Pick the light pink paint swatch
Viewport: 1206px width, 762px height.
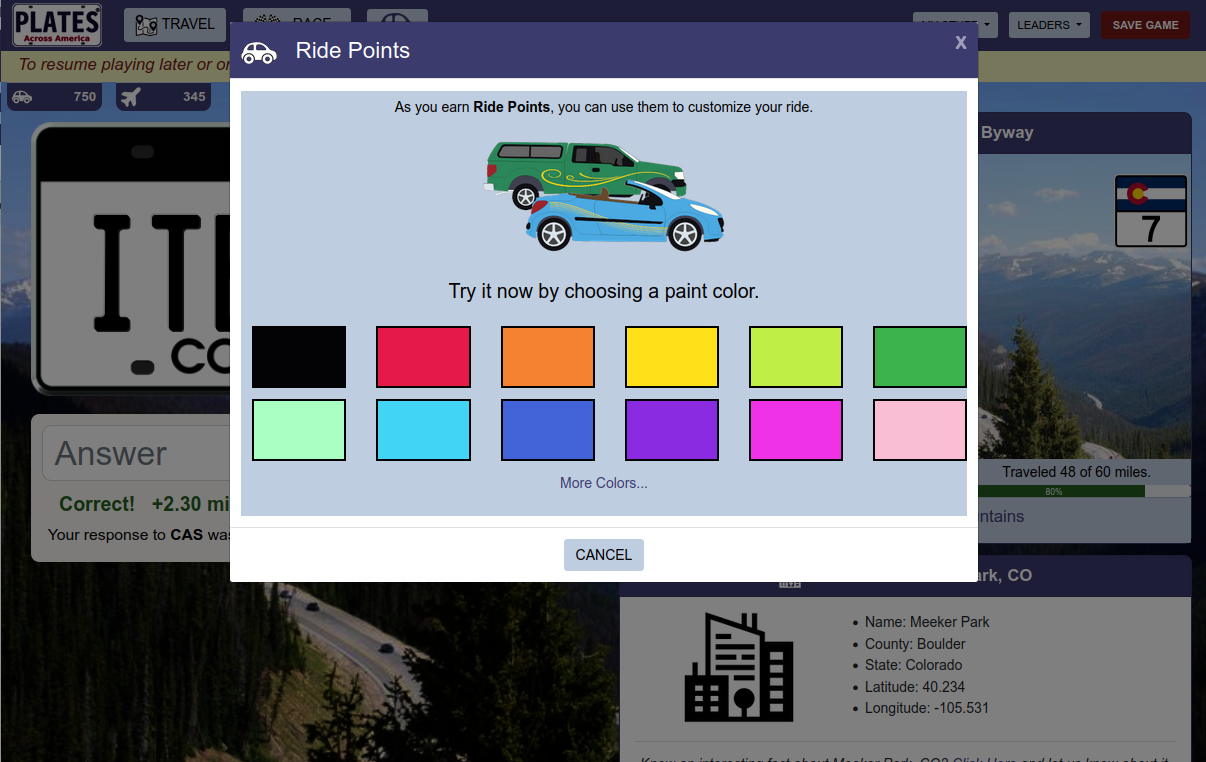pyautogui.click(x=919, y=430)
